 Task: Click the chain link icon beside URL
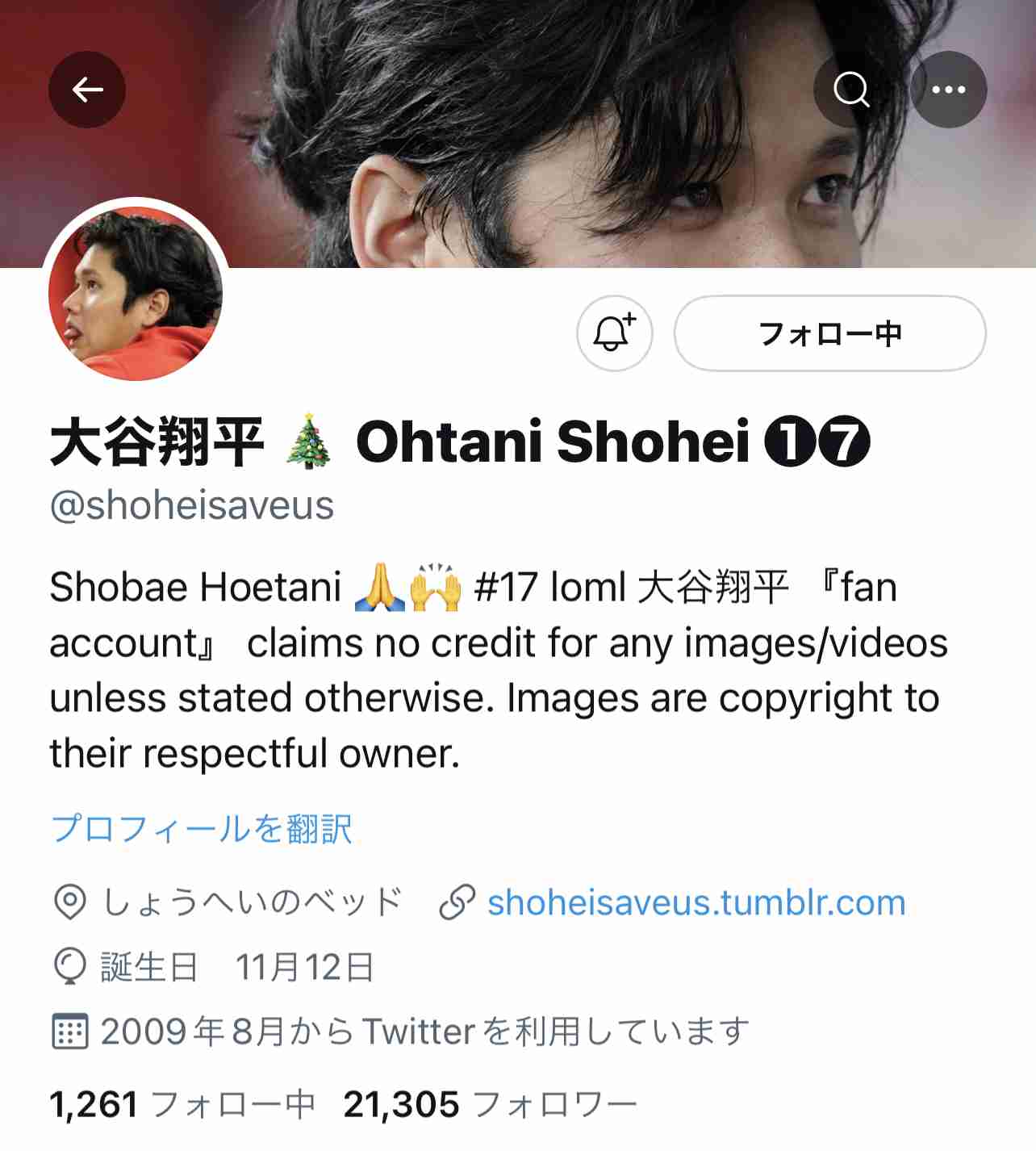(x=457, y=902)
